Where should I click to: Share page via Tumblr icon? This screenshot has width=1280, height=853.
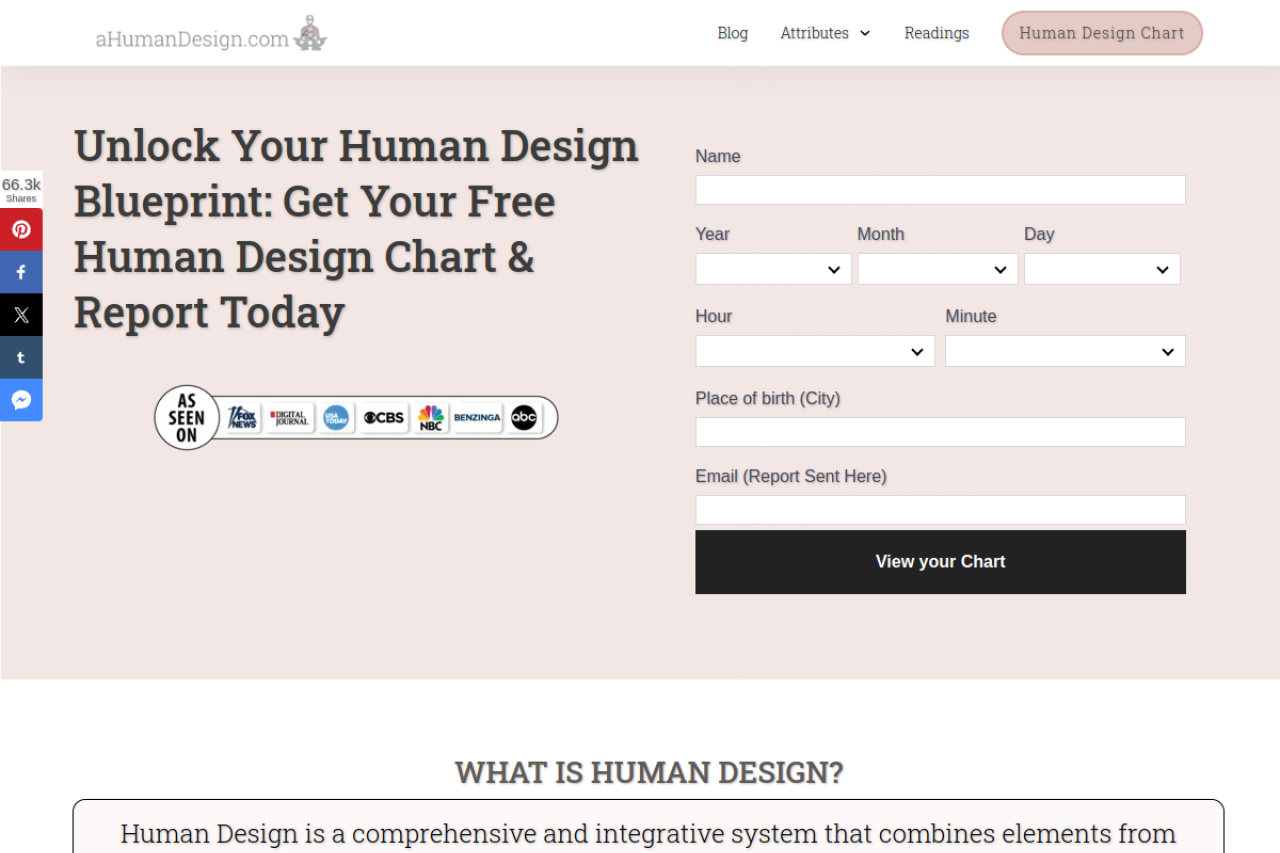[21, 357]
